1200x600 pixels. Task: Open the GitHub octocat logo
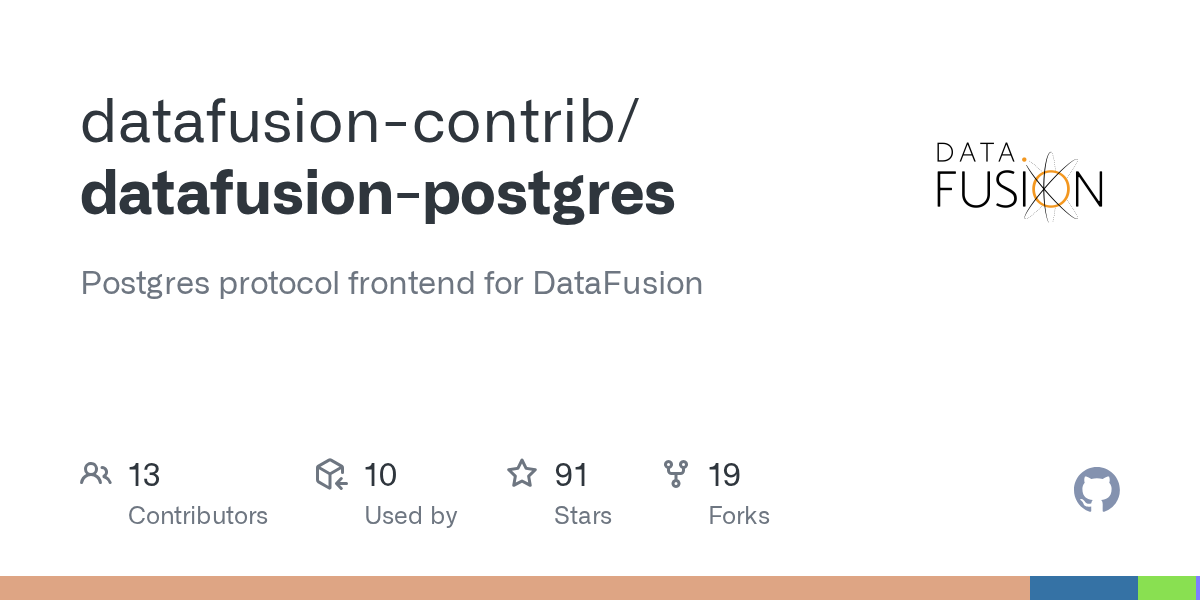[1096, 490]
